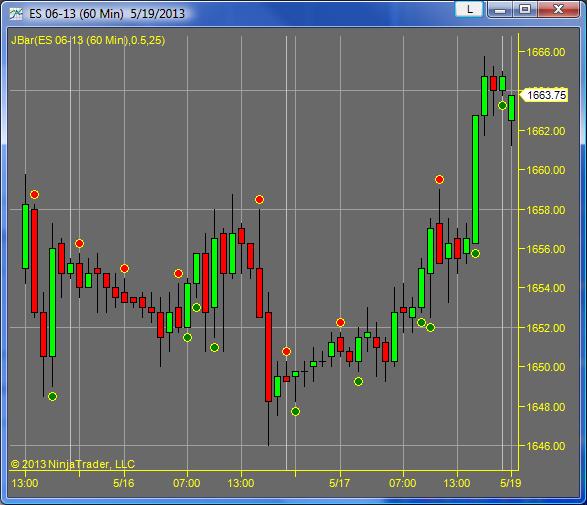This screenshot has width=587, height=505.
Task: Click the red dot directly above the 5/17 label
Action: (340, 322)
